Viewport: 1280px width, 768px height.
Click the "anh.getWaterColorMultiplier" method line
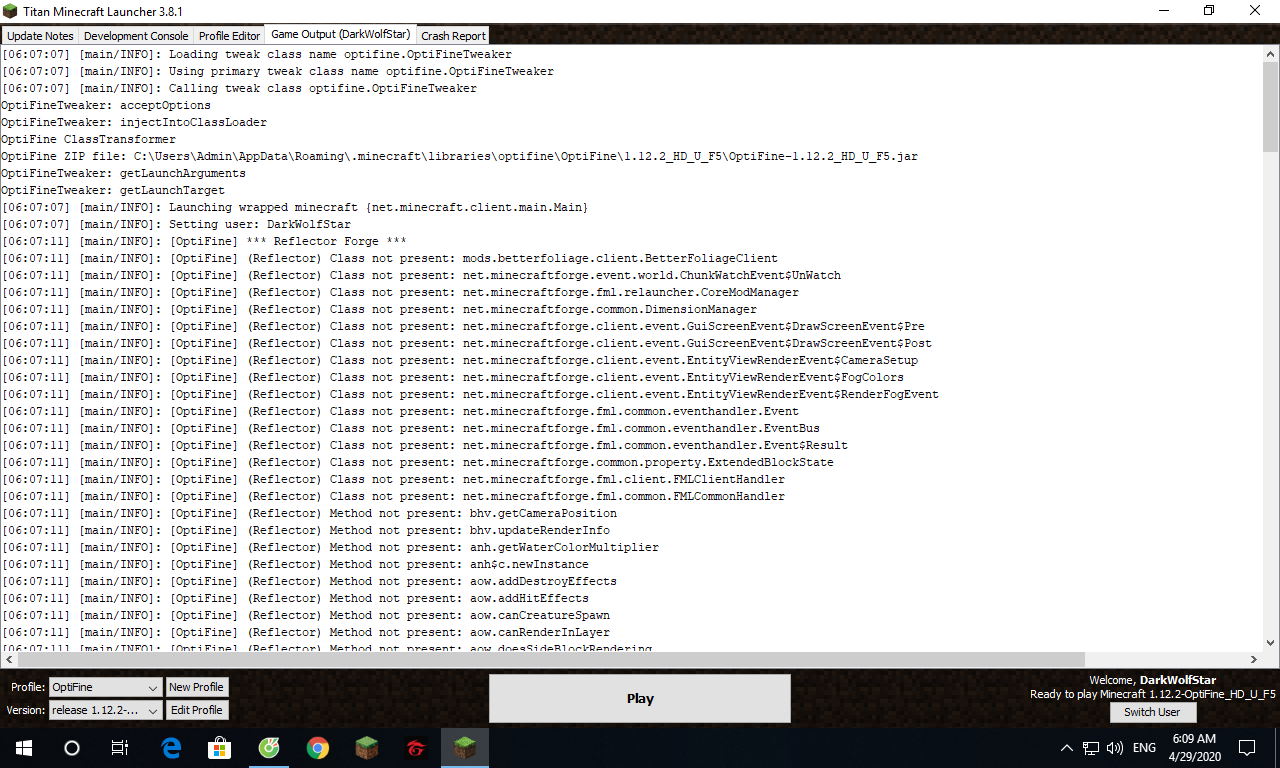[x=330, y=547]
